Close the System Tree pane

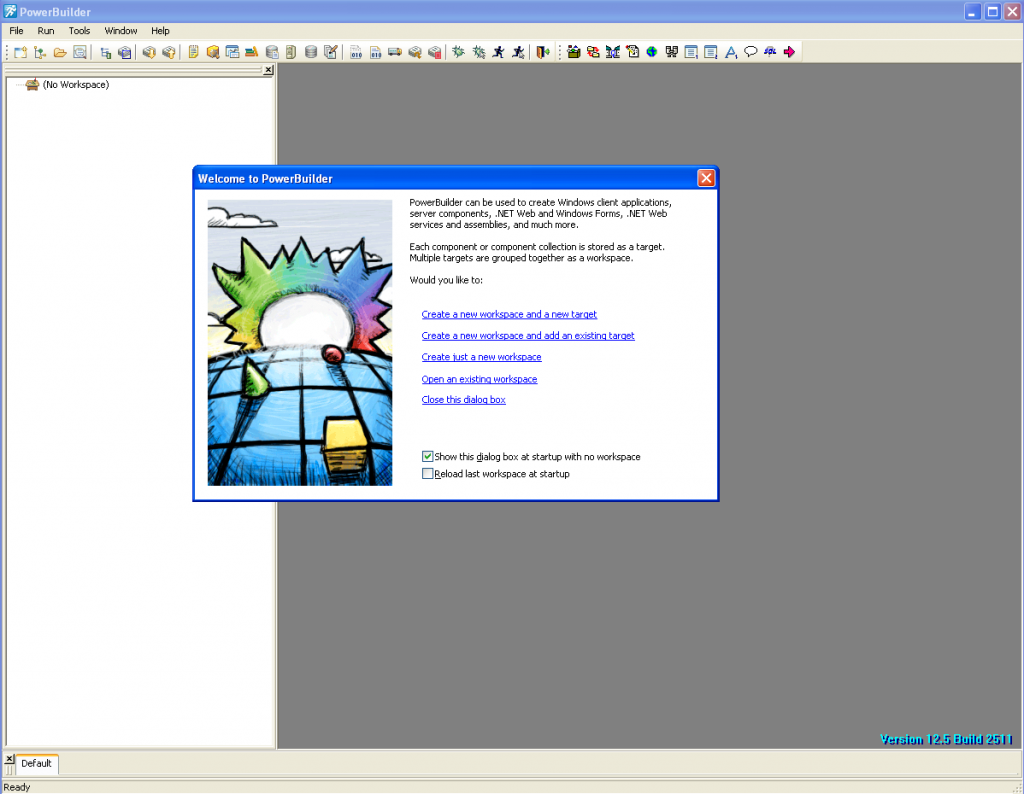(268, 70)
